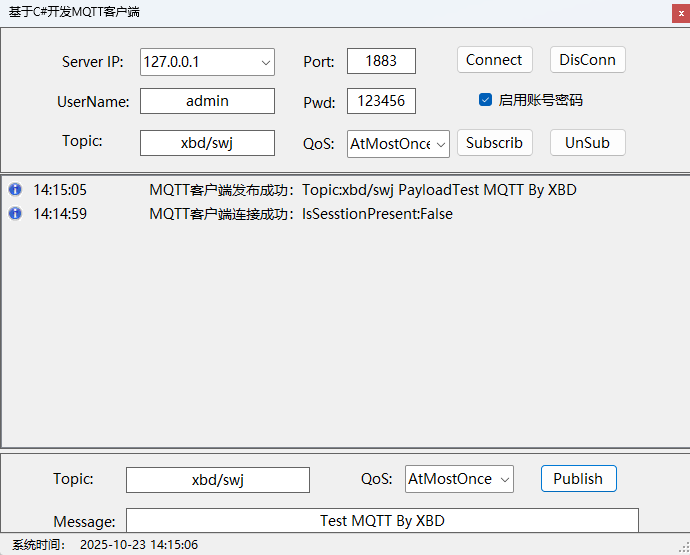Click the Port input field
690x555 pixels.
(381, 61)
